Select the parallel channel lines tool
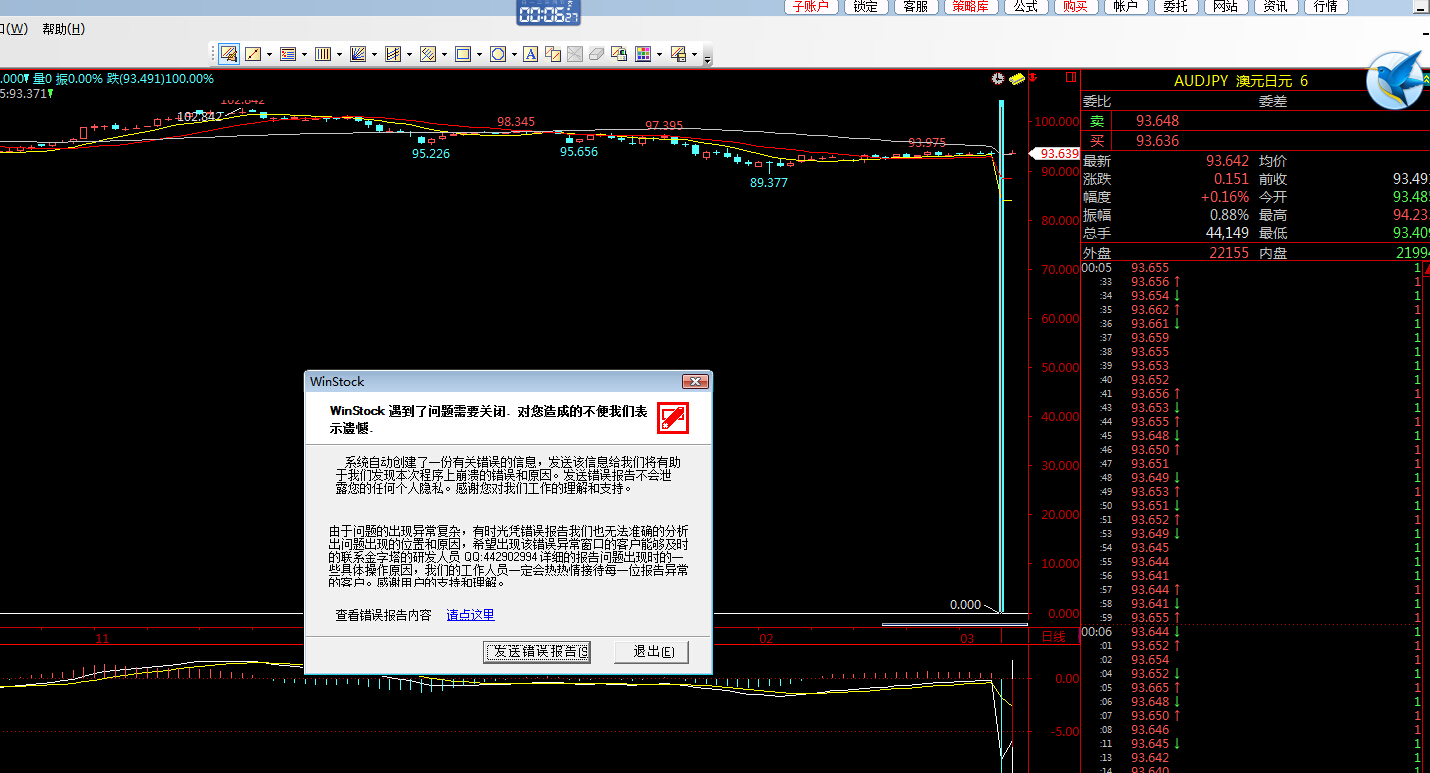This screenshot has height=773, width=1430. [x=393, y=54]
